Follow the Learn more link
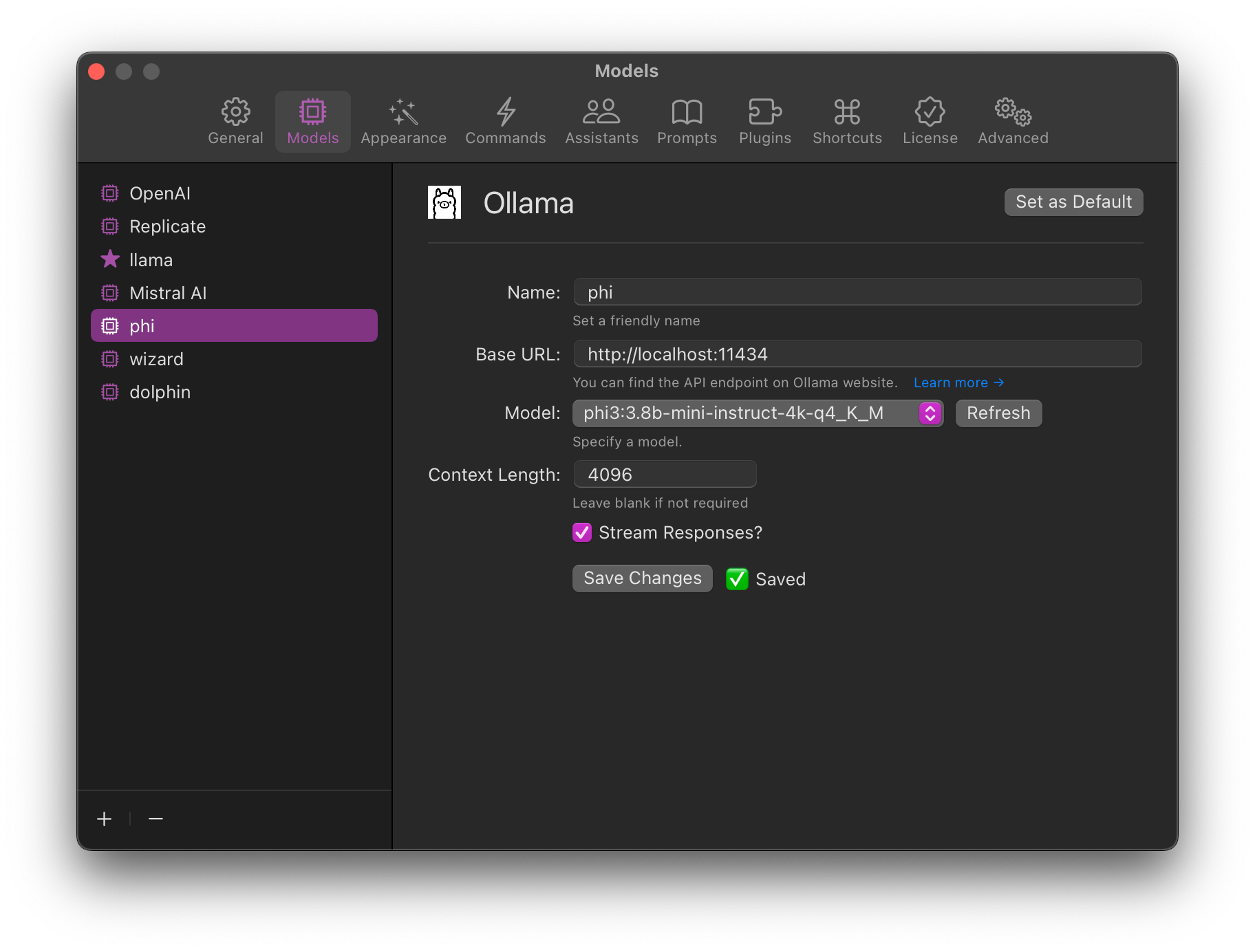This screenshot has height=952, width=1255. pos(958,382)
